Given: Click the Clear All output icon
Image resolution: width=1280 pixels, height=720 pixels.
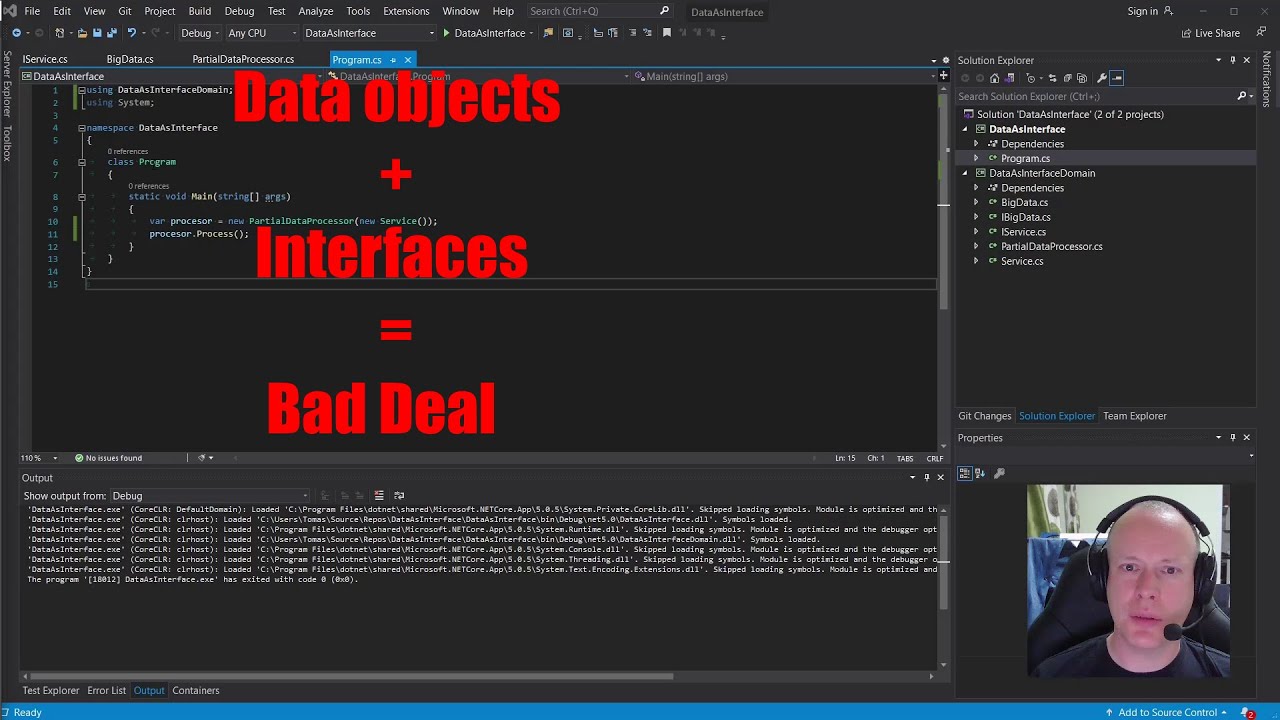Looking at the screenshot, I should point(379,495).
